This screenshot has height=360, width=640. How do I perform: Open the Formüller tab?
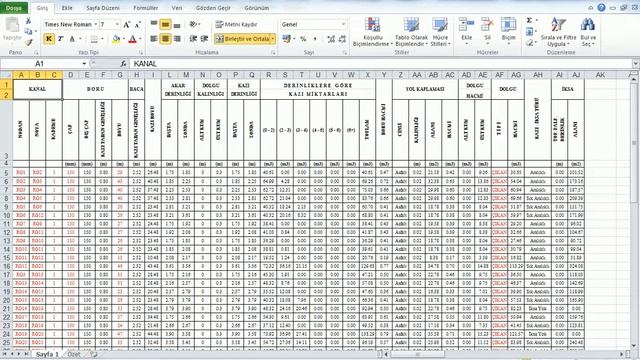(146, 8)
